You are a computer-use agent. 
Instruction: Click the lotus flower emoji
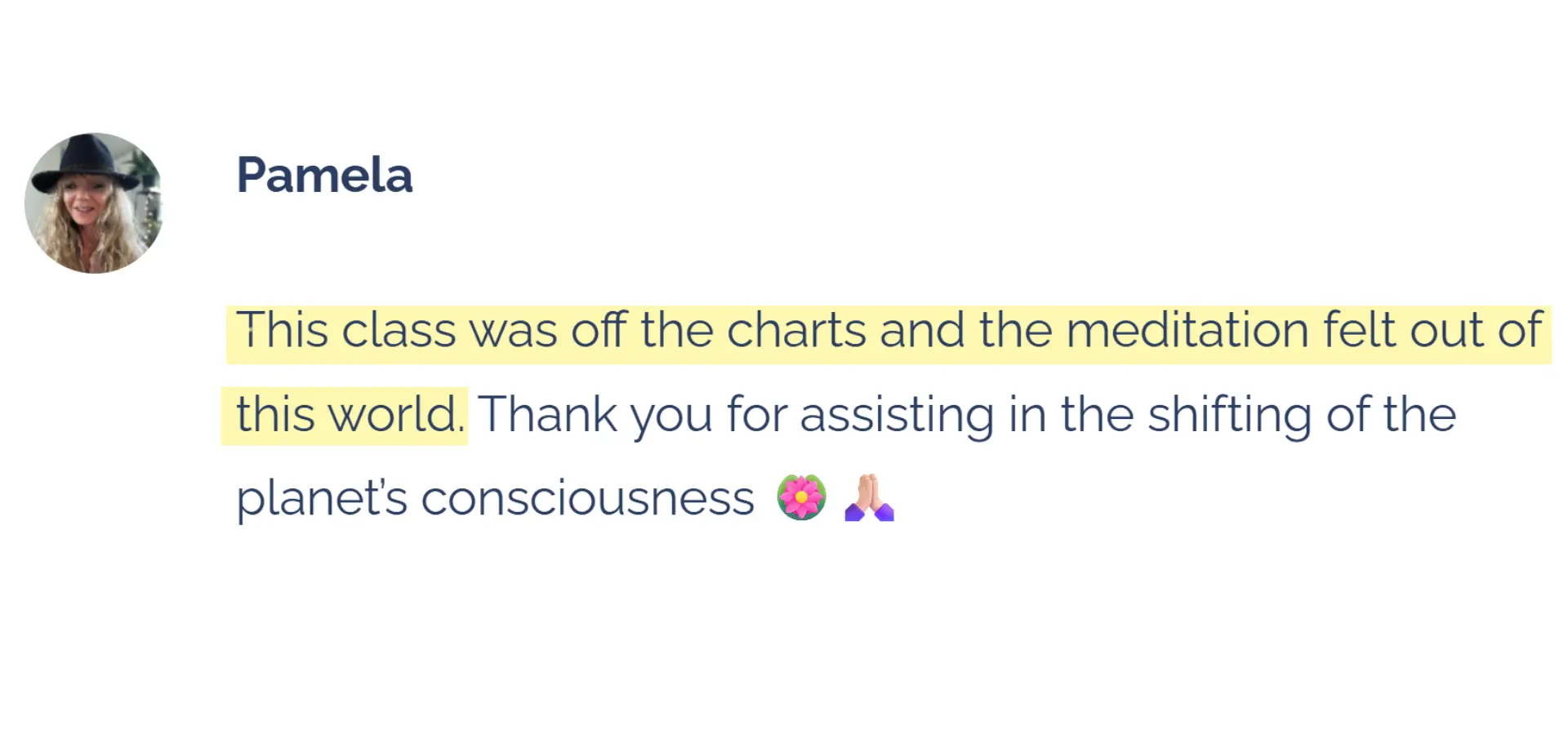click(801, 497)
